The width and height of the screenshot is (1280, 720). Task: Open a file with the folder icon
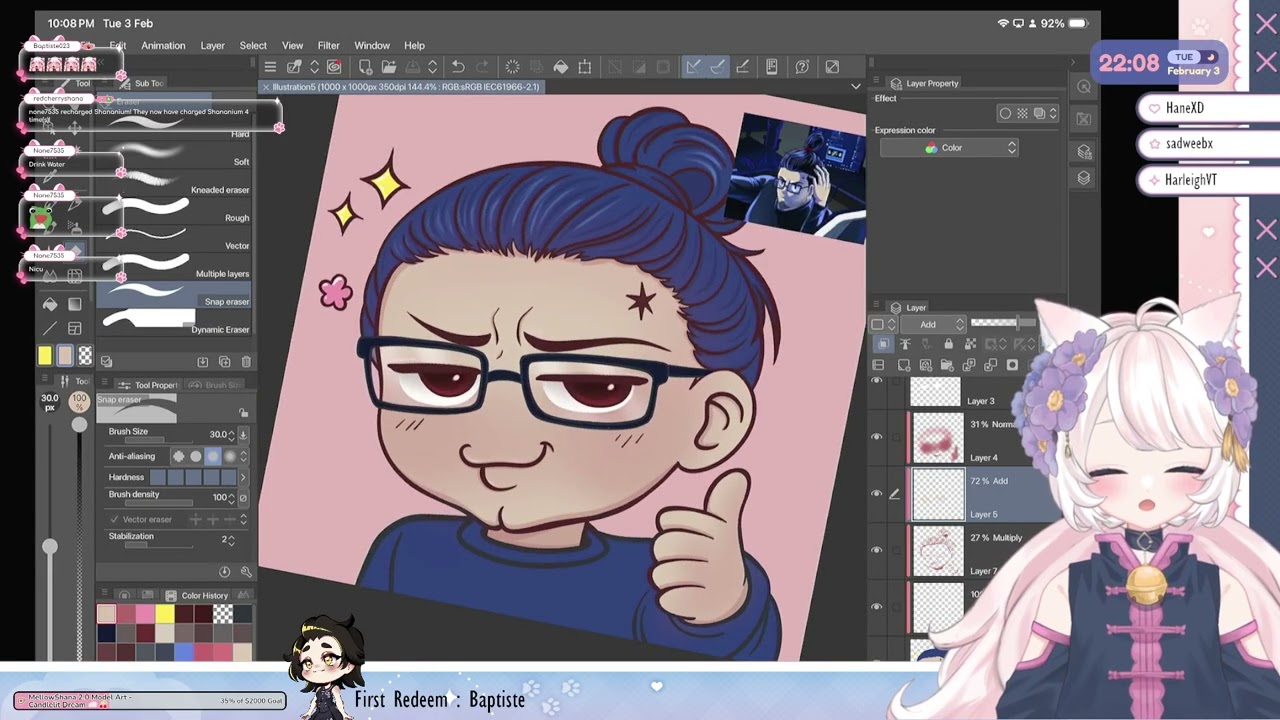point(388,67)
